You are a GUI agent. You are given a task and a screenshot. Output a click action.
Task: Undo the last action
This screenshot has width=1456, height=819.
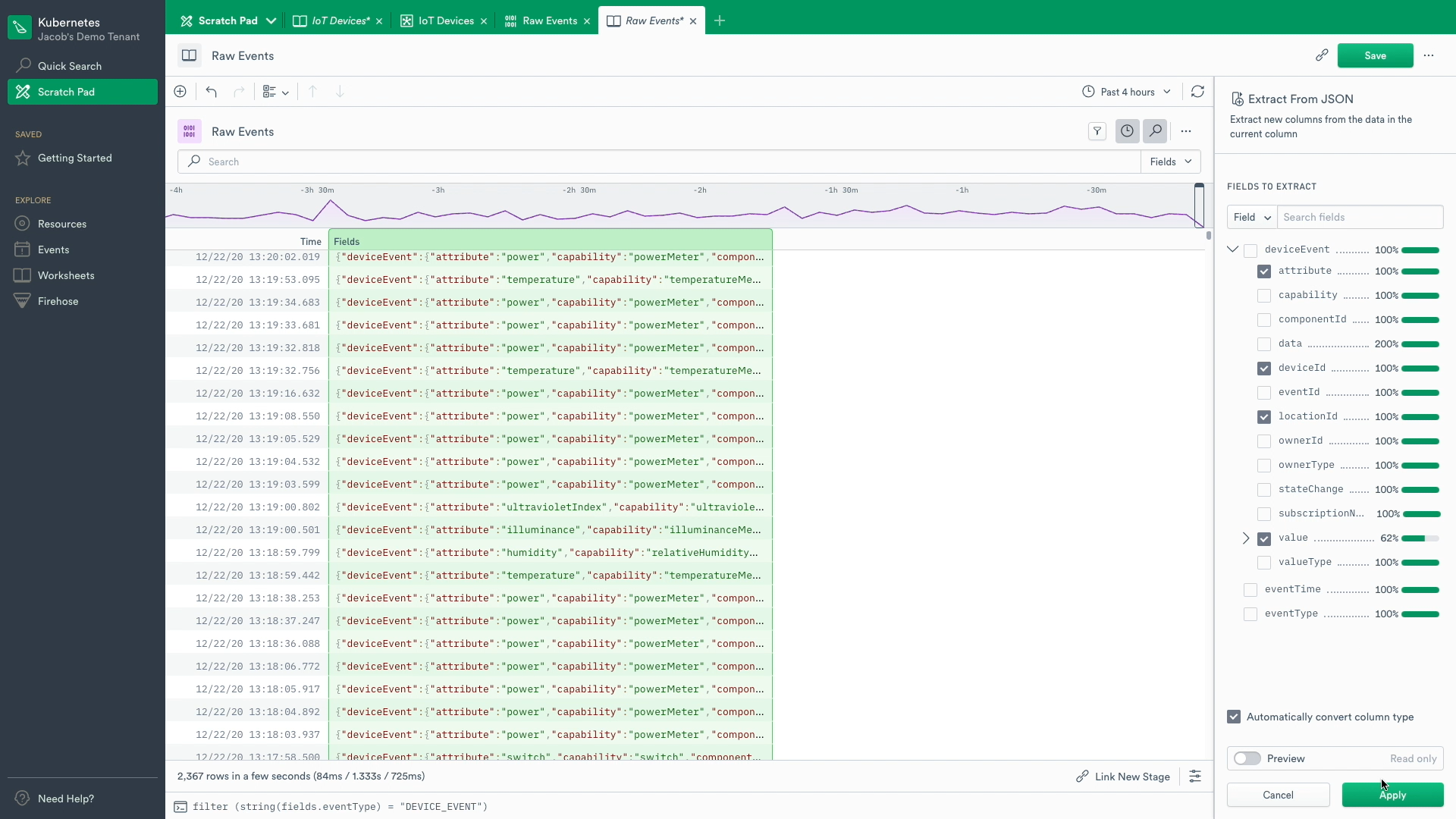(212, 92)
